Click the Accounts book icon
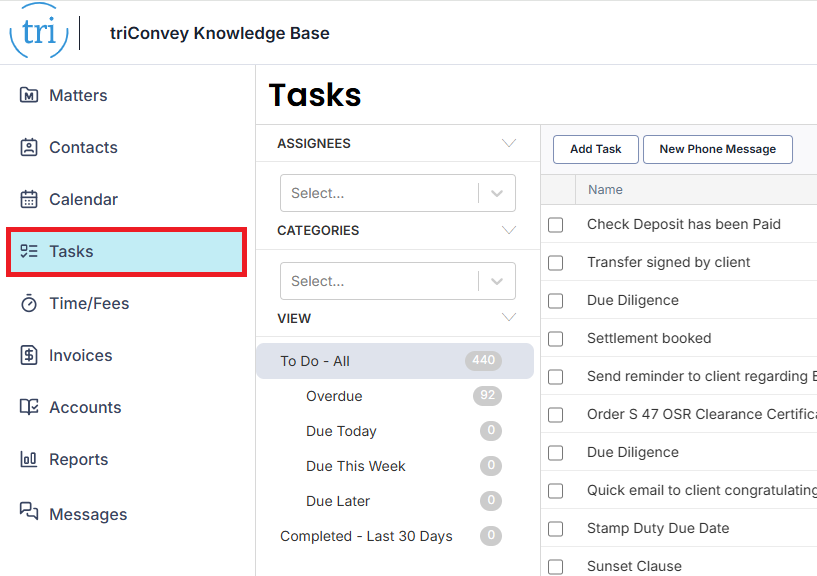 tap(29, 408)
